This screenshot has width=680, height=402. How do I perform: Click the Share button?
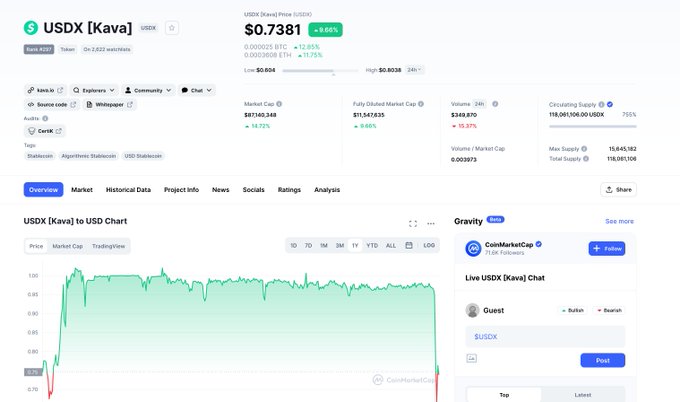[x=618, y=190]
